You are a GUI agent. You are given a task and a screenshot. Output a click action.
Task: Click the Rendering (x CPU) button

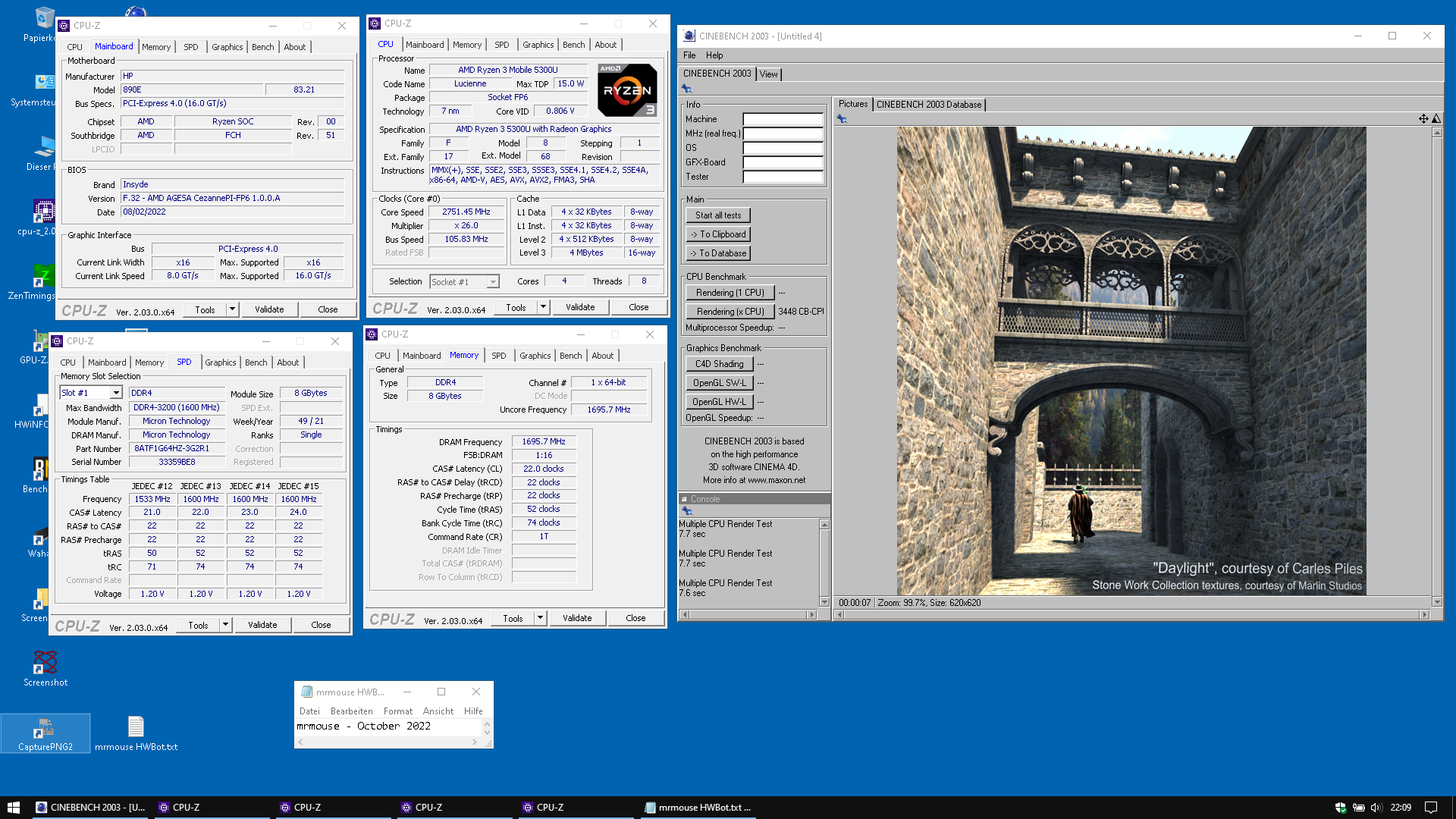pos(730,312)
